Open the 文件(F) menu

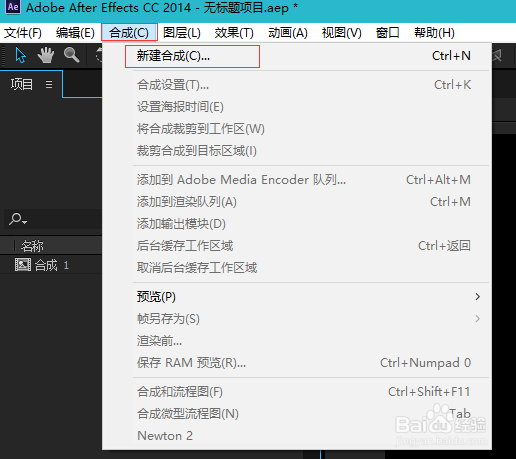click(x=23, y=33)
